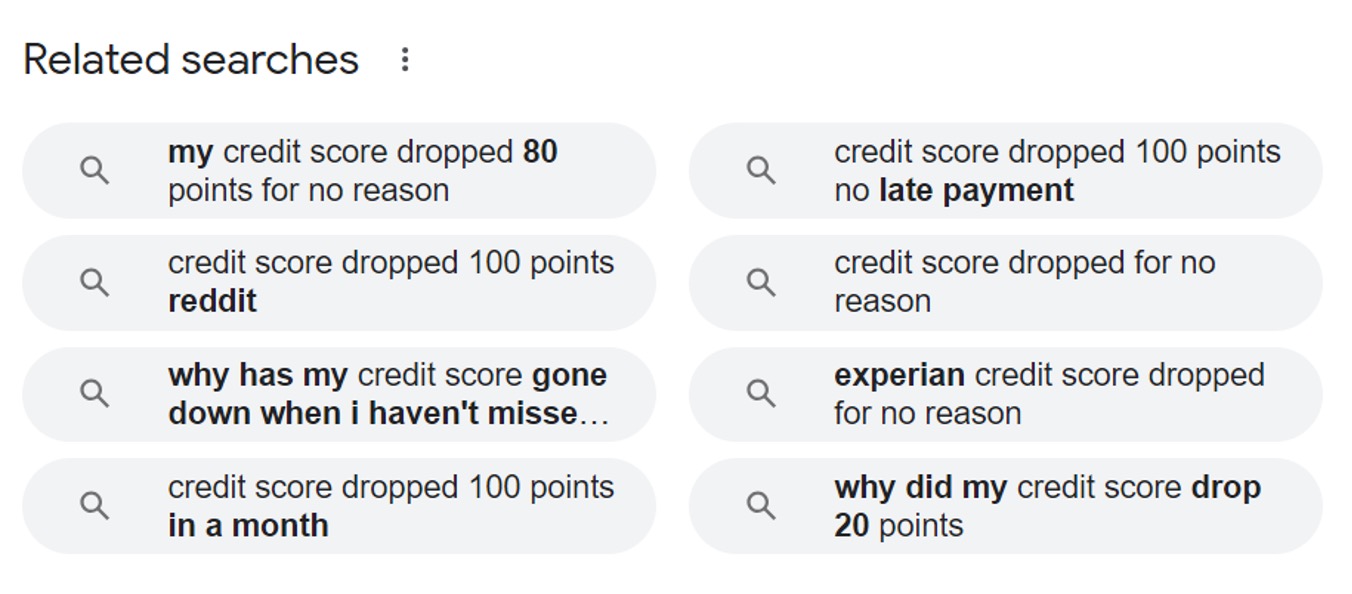Click magnifier beside 'credit score dropped for no reason'
The image size is (1352, 594).
click(x=761, y=283)
